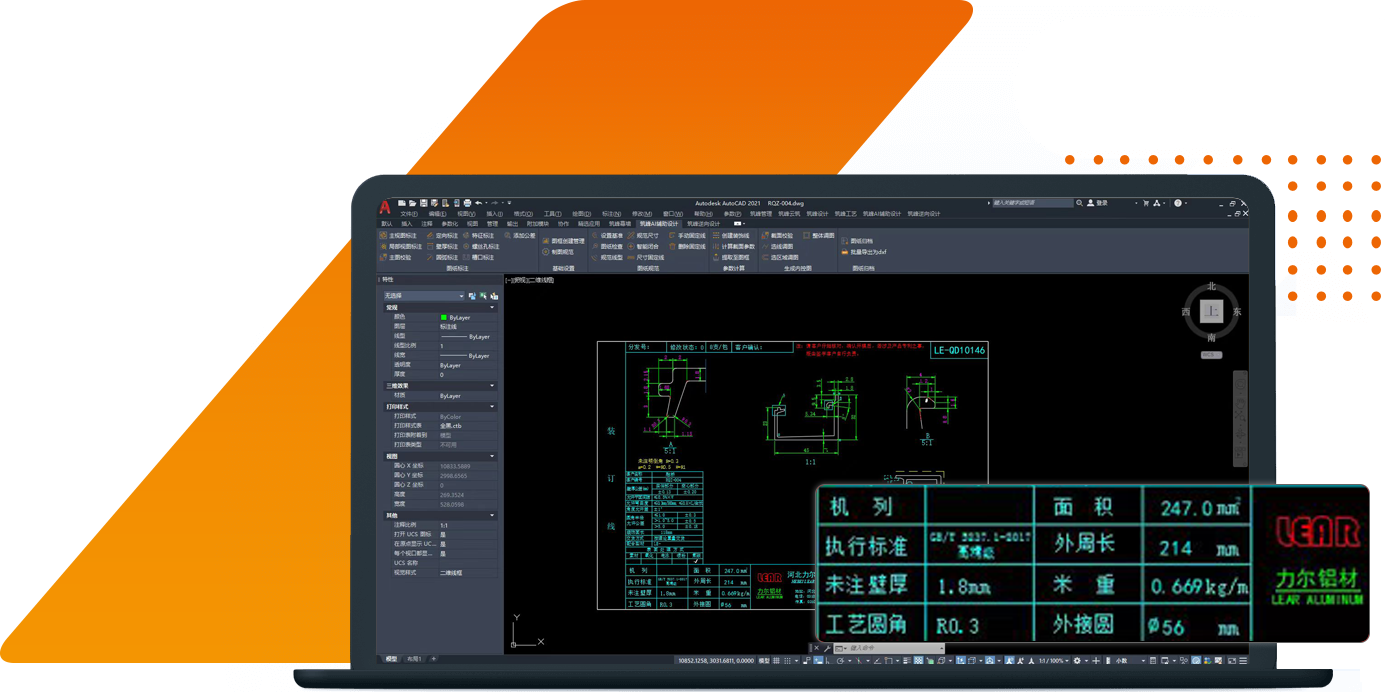This screenshot has width=1385, height=692.
Task: Click the 计算截面参数 ribbon tool
Action: pyautogui.click(x=735, y=246)
